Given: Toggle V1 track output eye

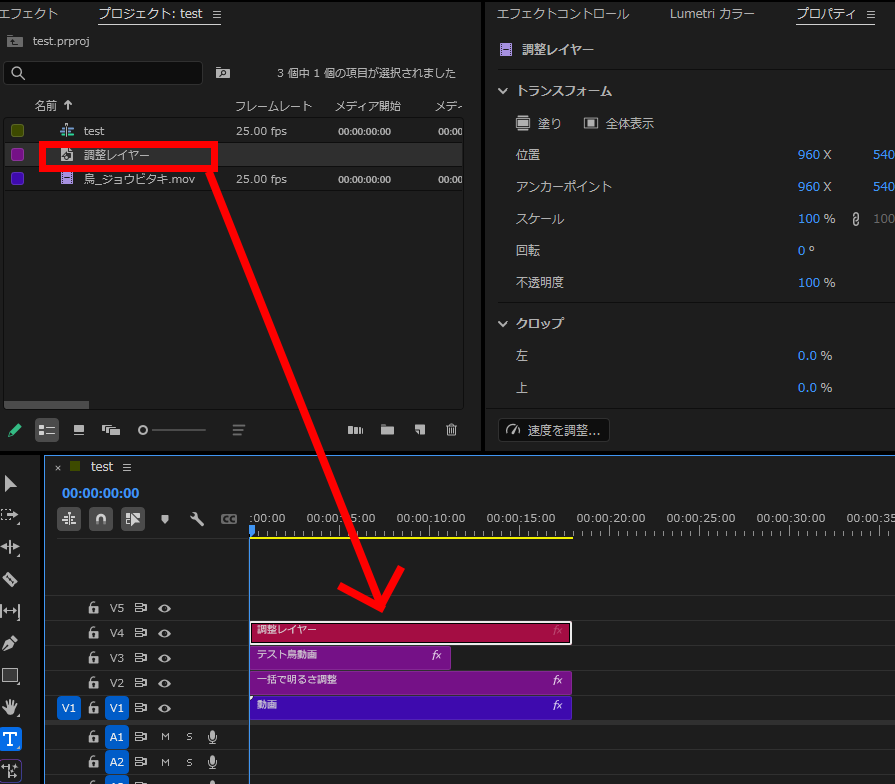Looking at the screenshot, I should tap(164, 708).
